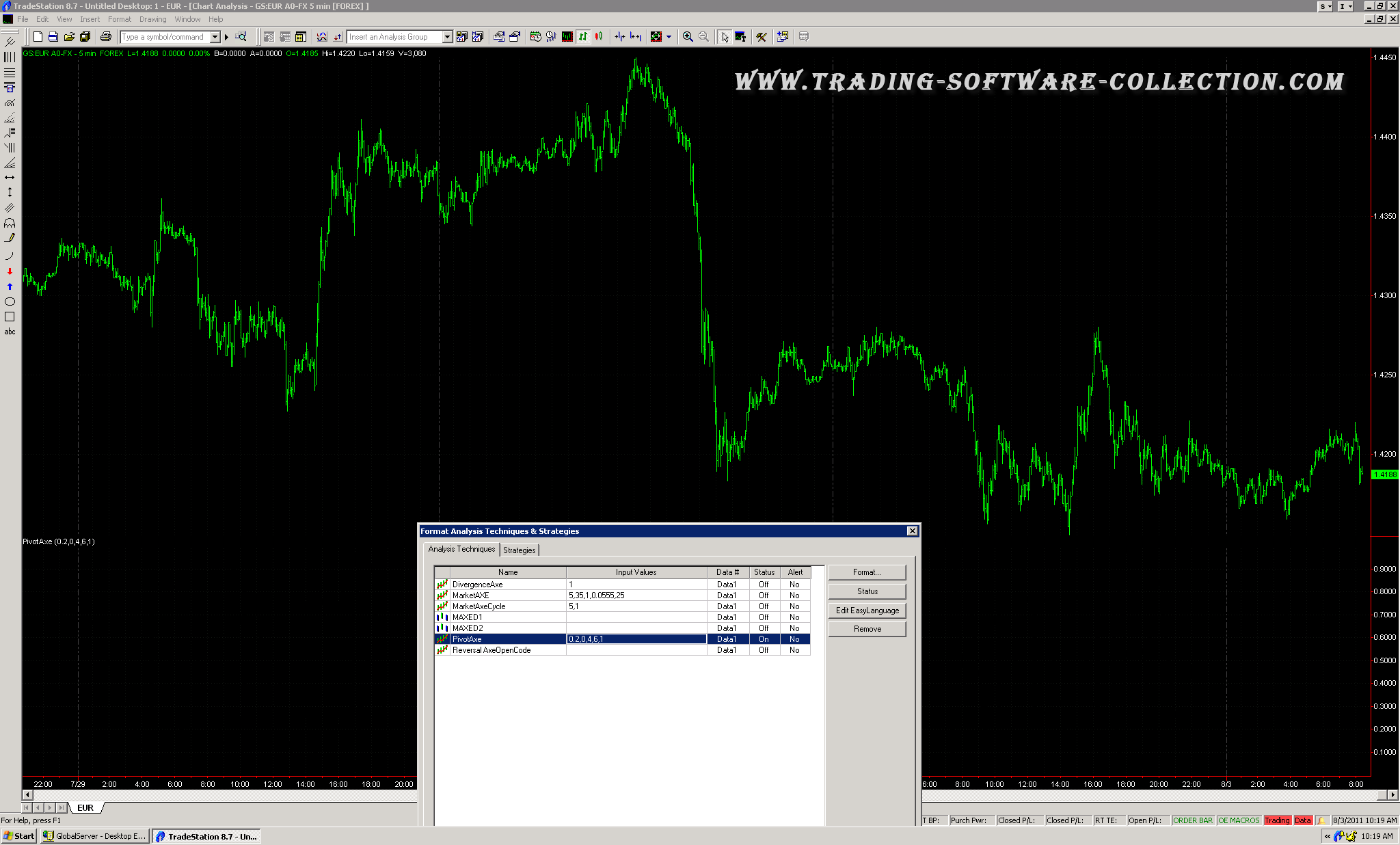Select the blue up arrow drawing tool

pyautogui.click(x=10, y=286)
